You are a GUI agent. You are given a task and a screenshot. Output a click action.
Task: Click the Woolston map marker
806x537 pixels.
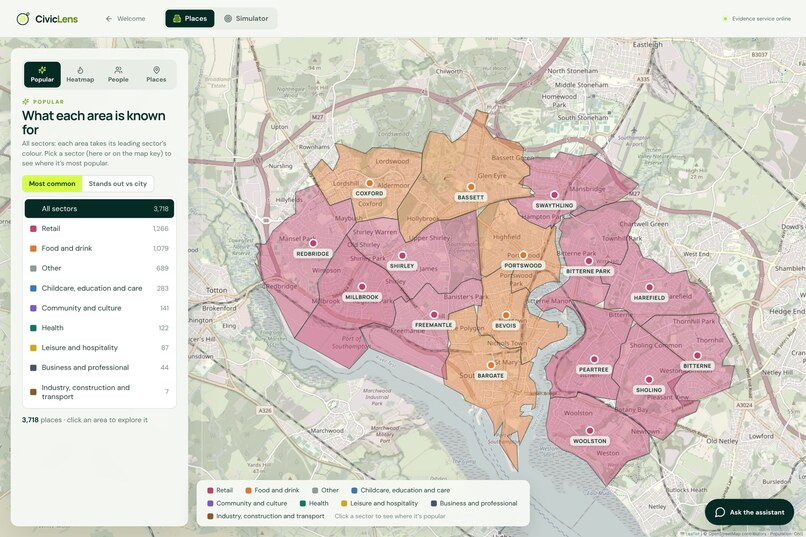590,431
